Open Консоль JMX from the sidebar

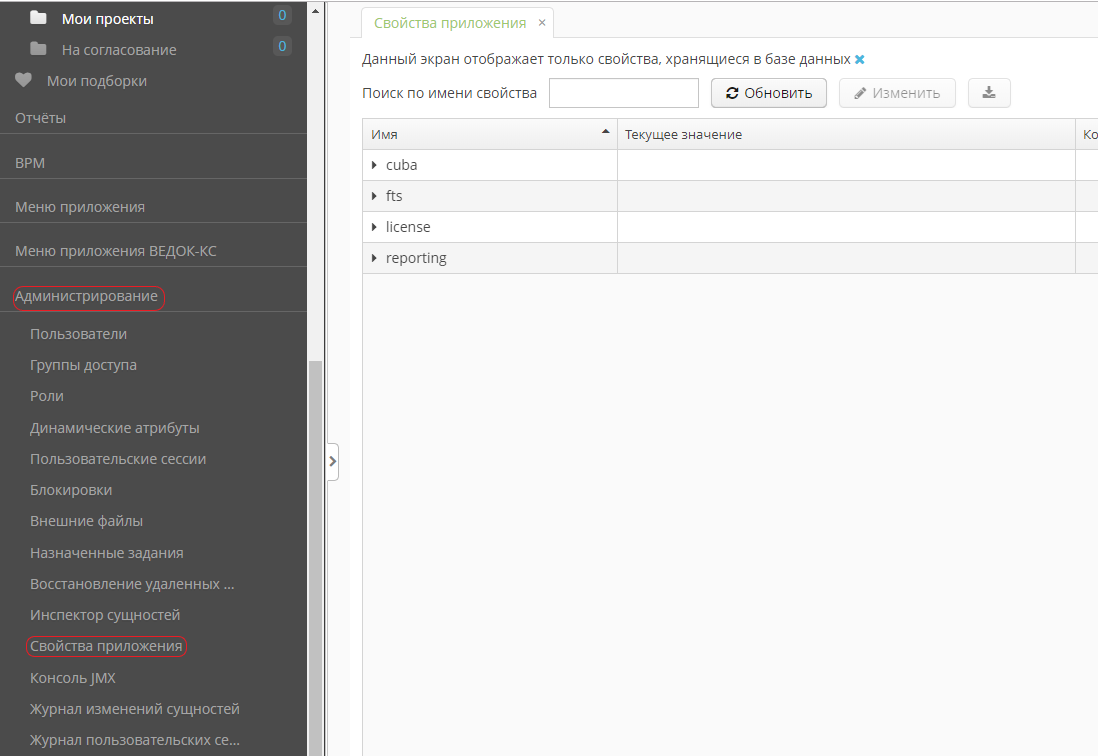point(73,678)
